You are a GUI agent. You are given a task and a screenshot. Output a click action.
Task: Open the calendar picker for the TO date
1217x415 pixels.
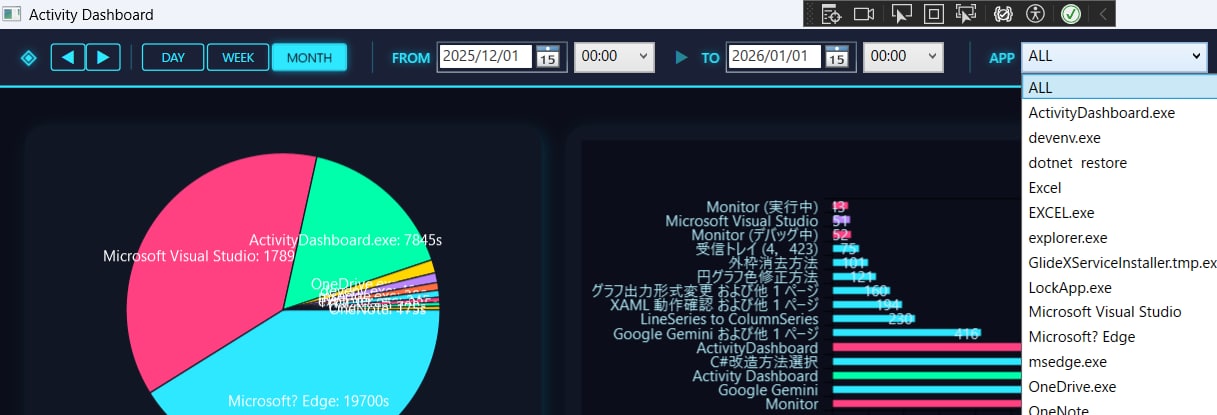coord(837,57)
